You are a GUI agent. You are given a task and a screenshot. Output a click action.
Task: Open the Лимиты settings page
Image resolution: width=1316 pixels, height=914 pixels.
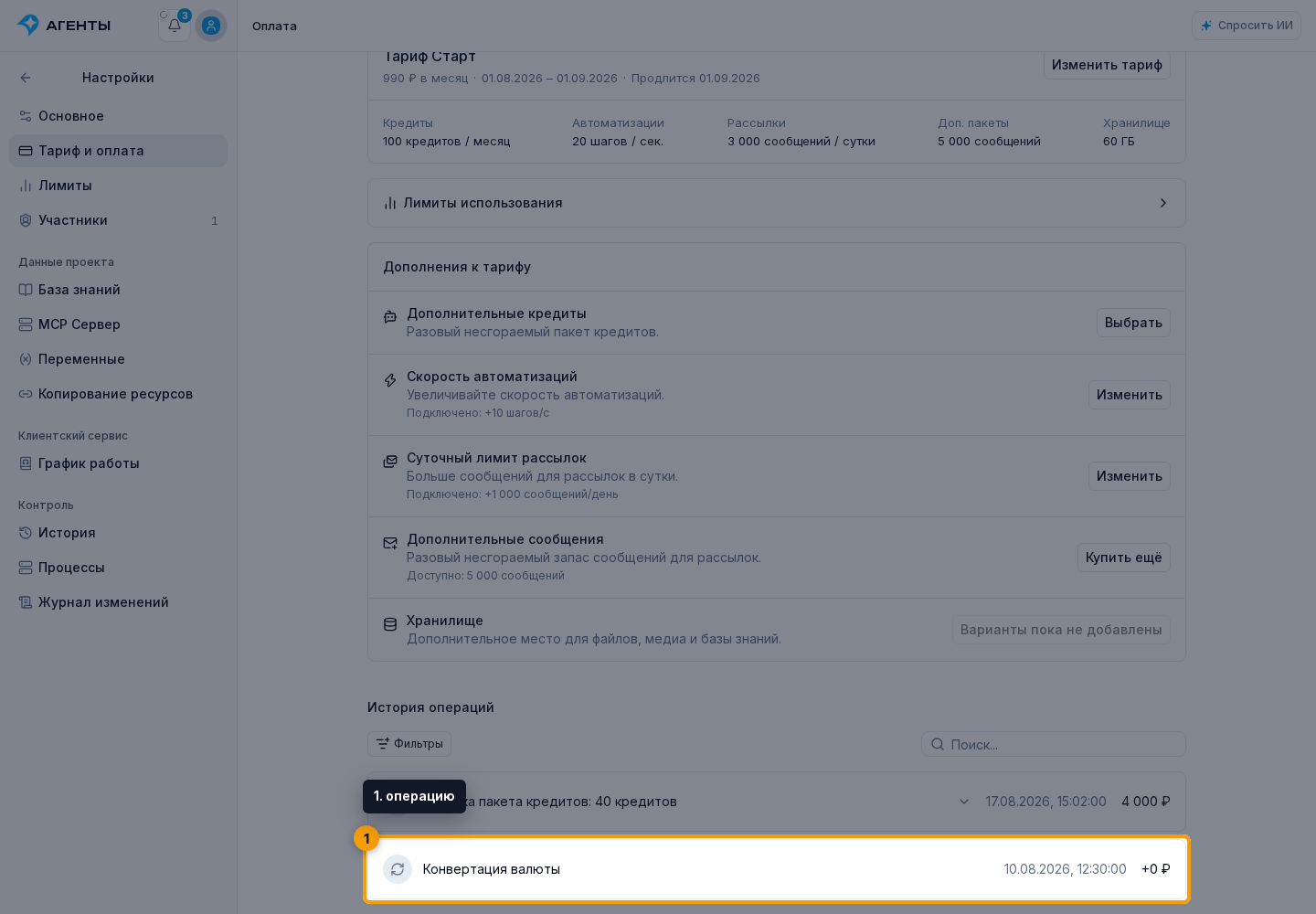tap(119, 186)
